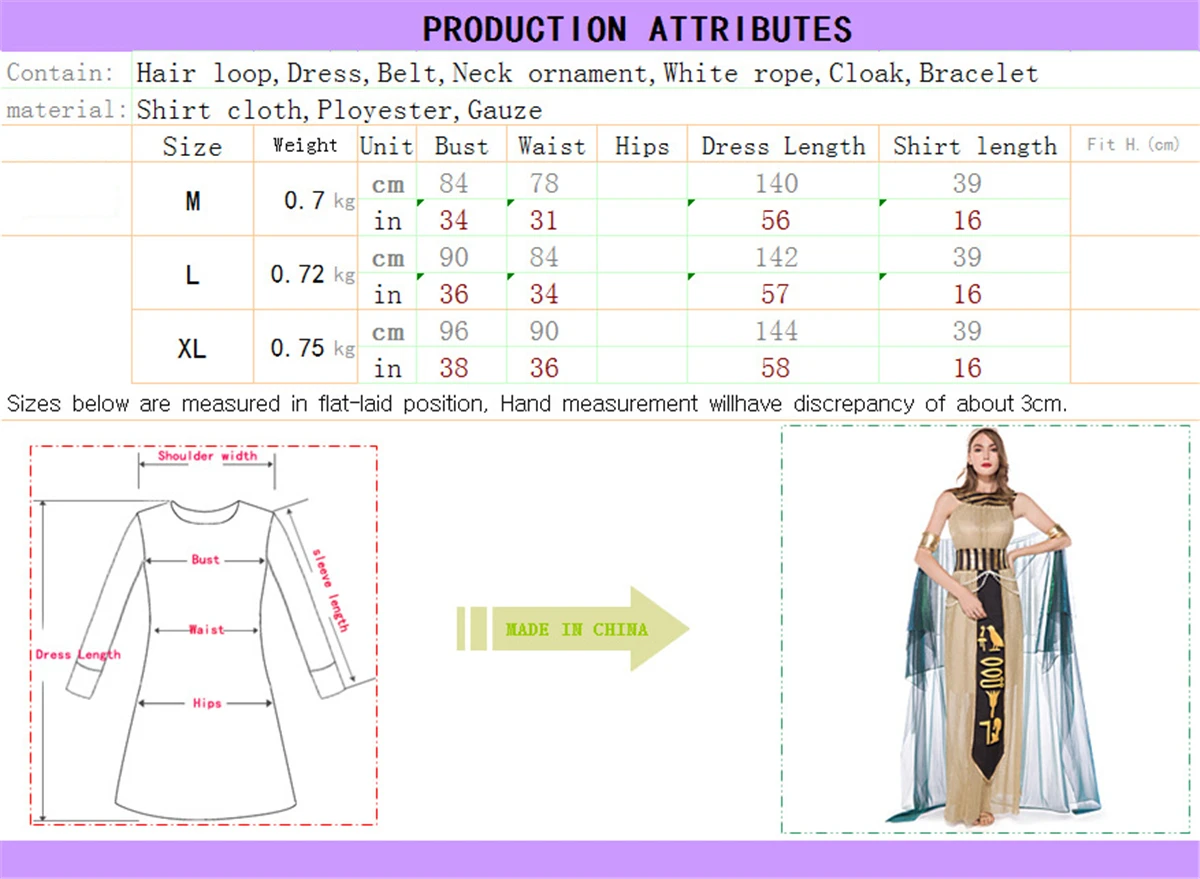The width and height of the screenshot is (1200, 879).
Task: Click the contained items list starting with Hair loop
Action: 587,73
